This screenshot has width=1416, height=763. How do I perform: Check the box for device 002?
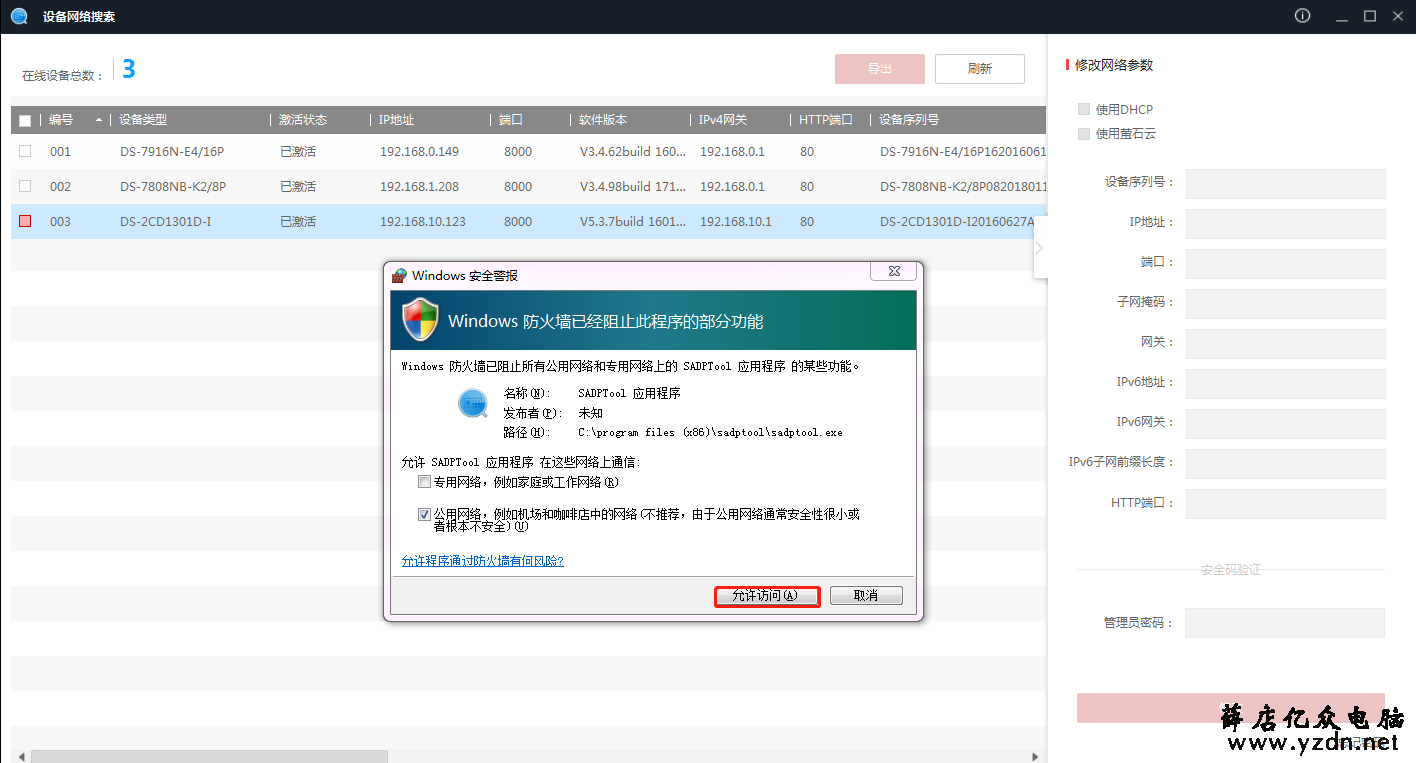(x=25, y=186)
